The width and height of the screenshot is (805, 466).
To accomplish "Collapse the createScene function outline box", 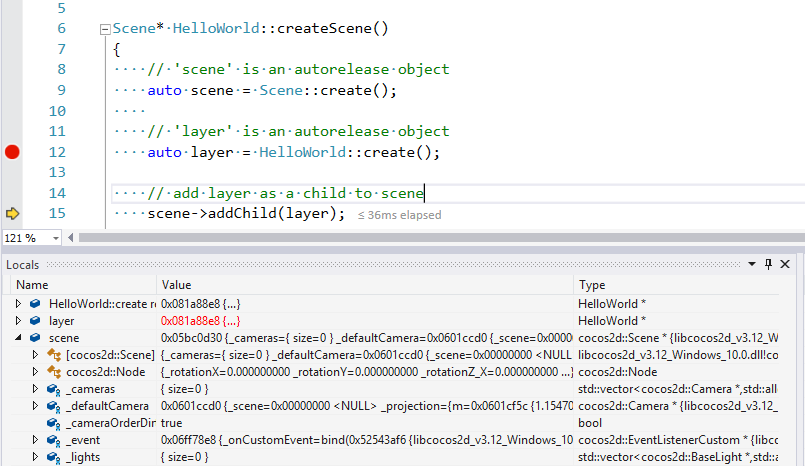I will point(106,29).
